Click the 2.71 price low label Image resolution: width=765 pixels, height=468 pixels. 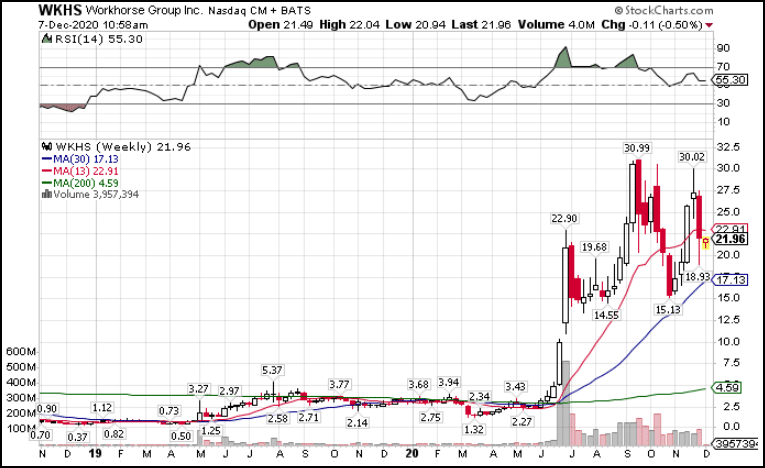308,417
